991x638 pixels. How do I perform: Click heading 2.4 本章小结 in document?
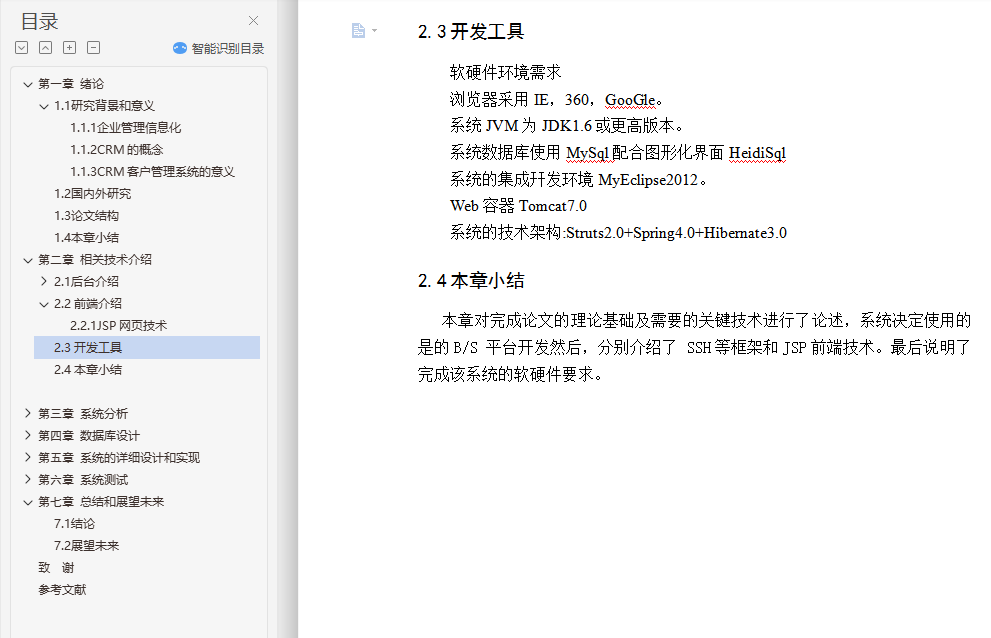[x=471, y=280]
